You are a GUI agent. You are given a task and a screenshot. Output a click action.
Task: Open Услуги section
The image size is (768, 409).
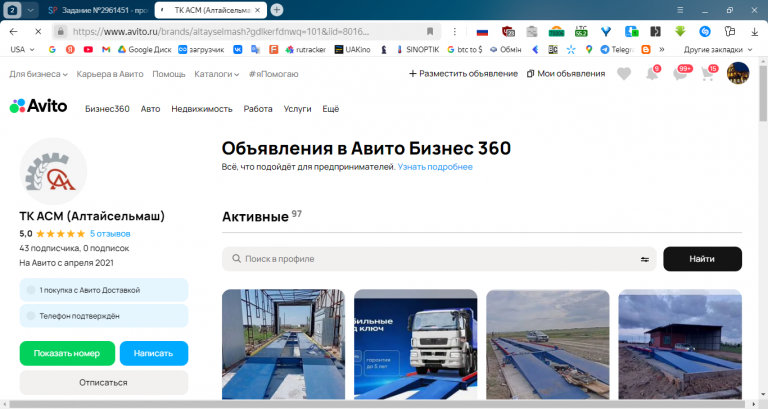click(x=297, y=109)
